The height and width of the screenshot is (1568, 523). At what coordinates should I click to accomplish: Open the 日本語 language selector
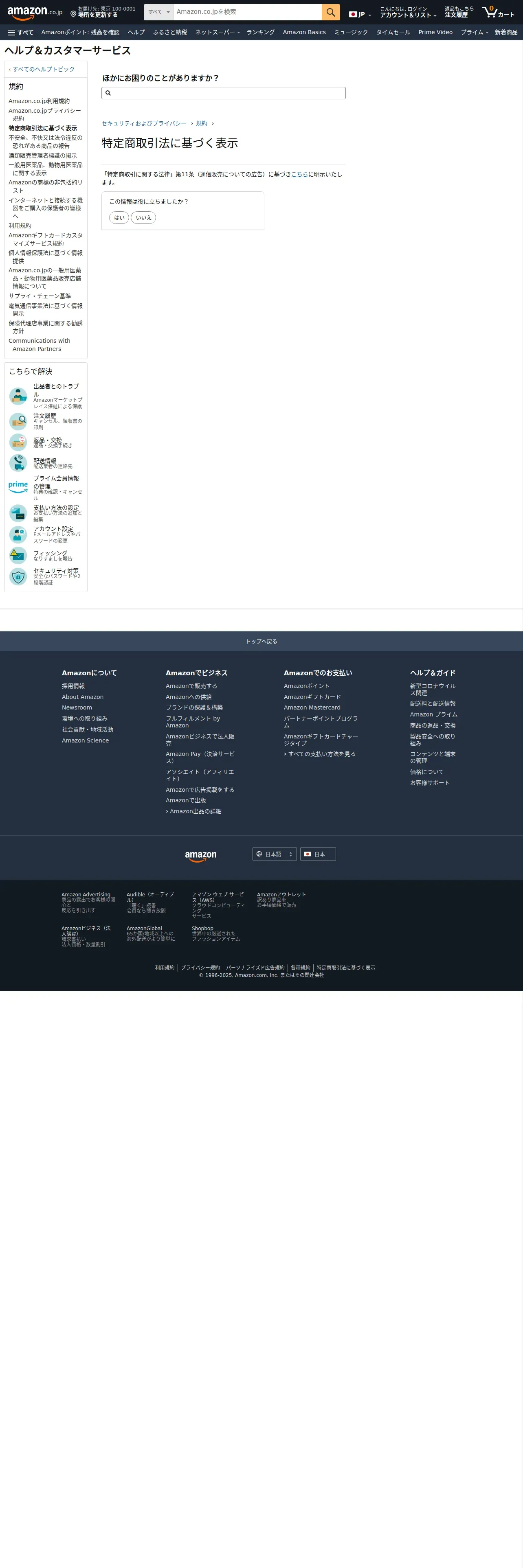tap(275, 854)
